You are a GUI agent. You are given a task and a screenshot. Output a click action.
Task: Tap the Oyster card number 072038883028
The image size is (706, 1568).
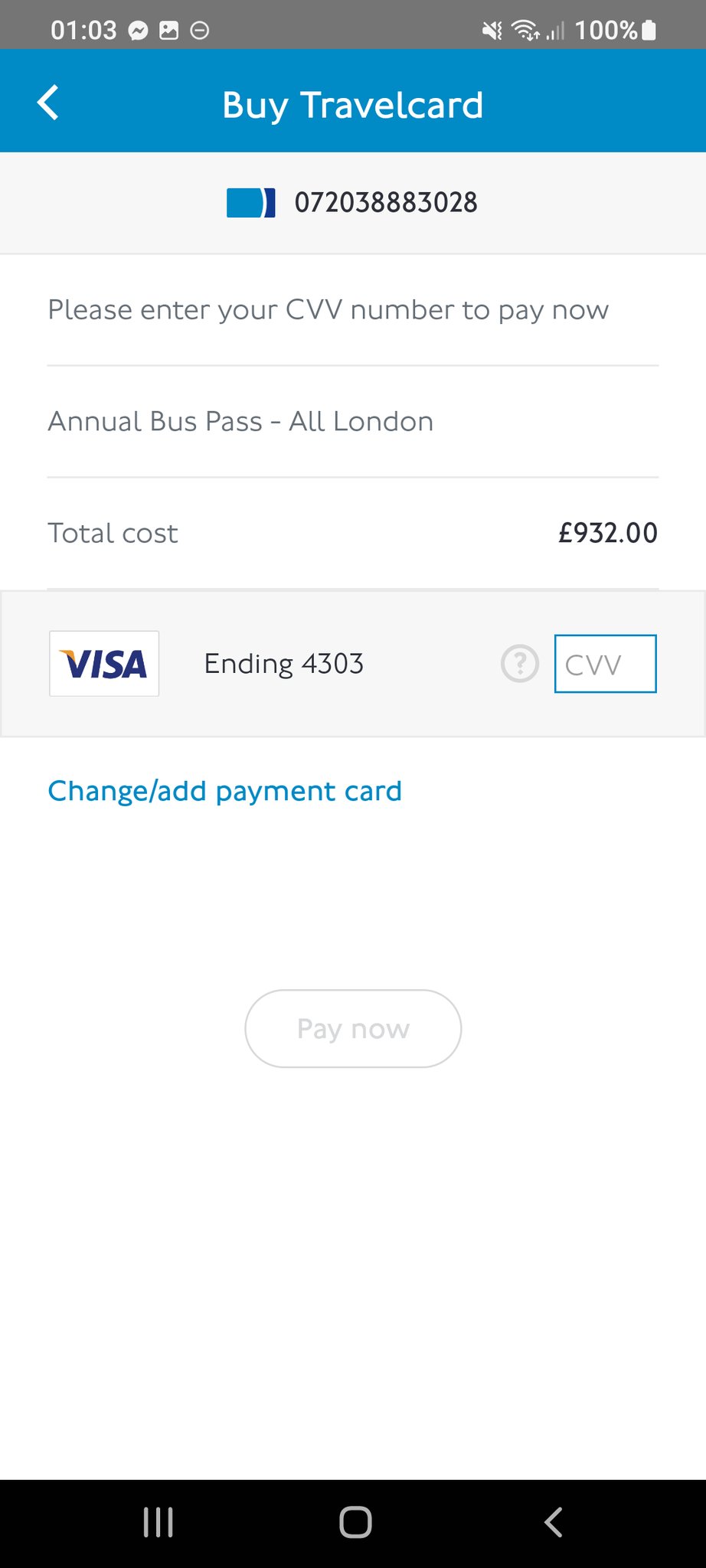(386, 203)
